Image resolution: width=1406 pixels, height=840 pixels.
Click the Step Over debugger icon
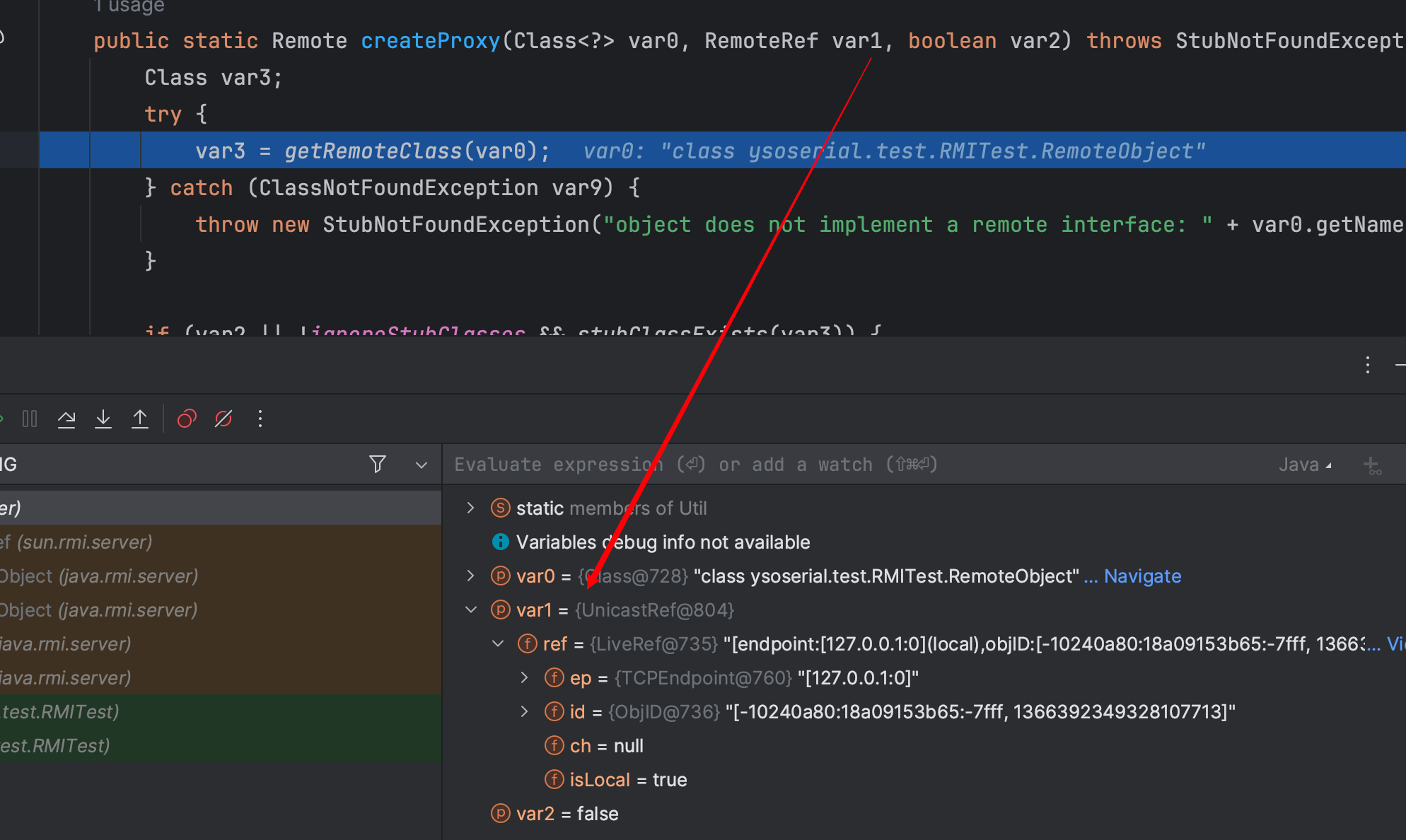click(66, 419)
